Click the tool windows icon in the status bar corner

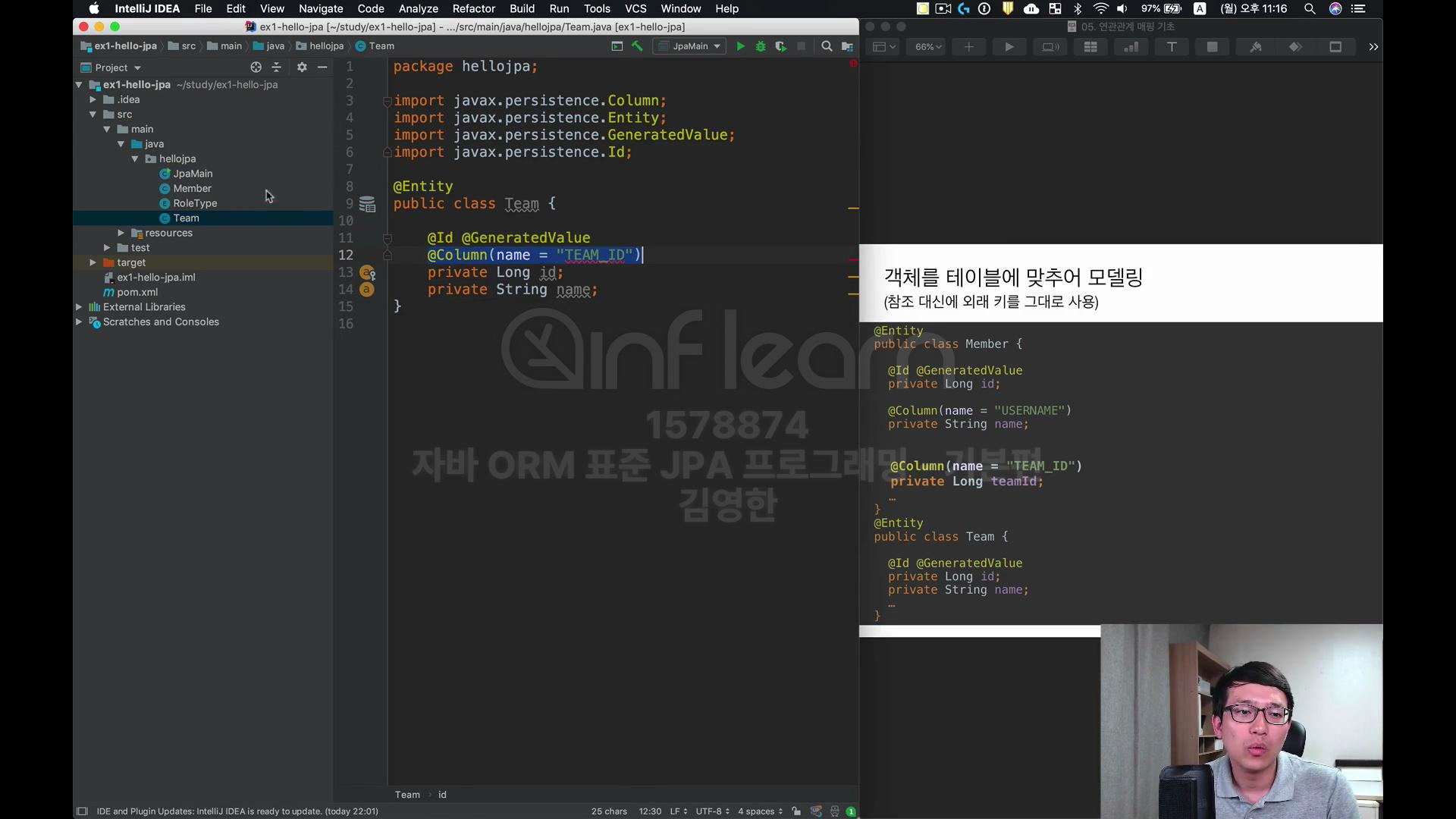pyautogui.click(x=82, y=811)
